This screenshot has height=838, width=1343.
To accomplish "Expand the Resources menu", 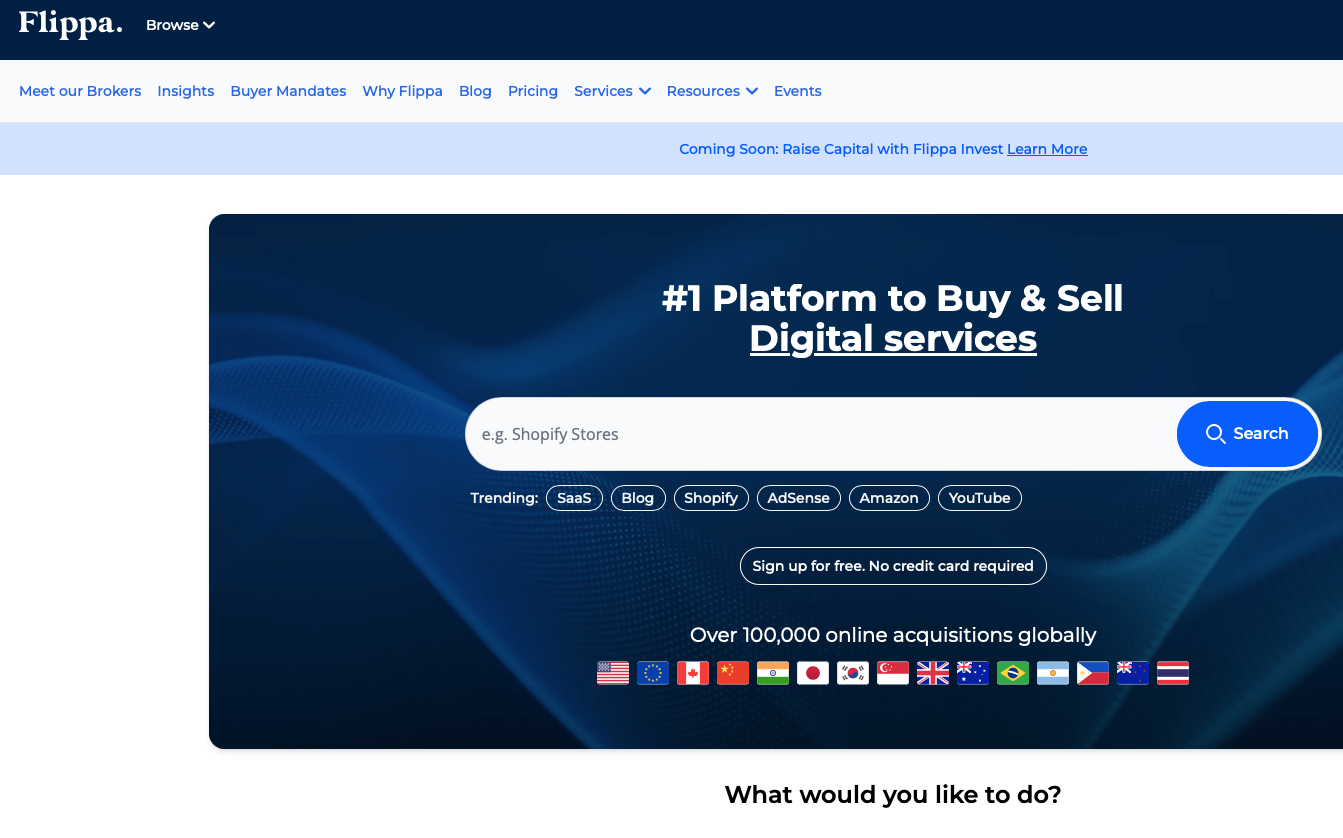I will tap(712, 91).
